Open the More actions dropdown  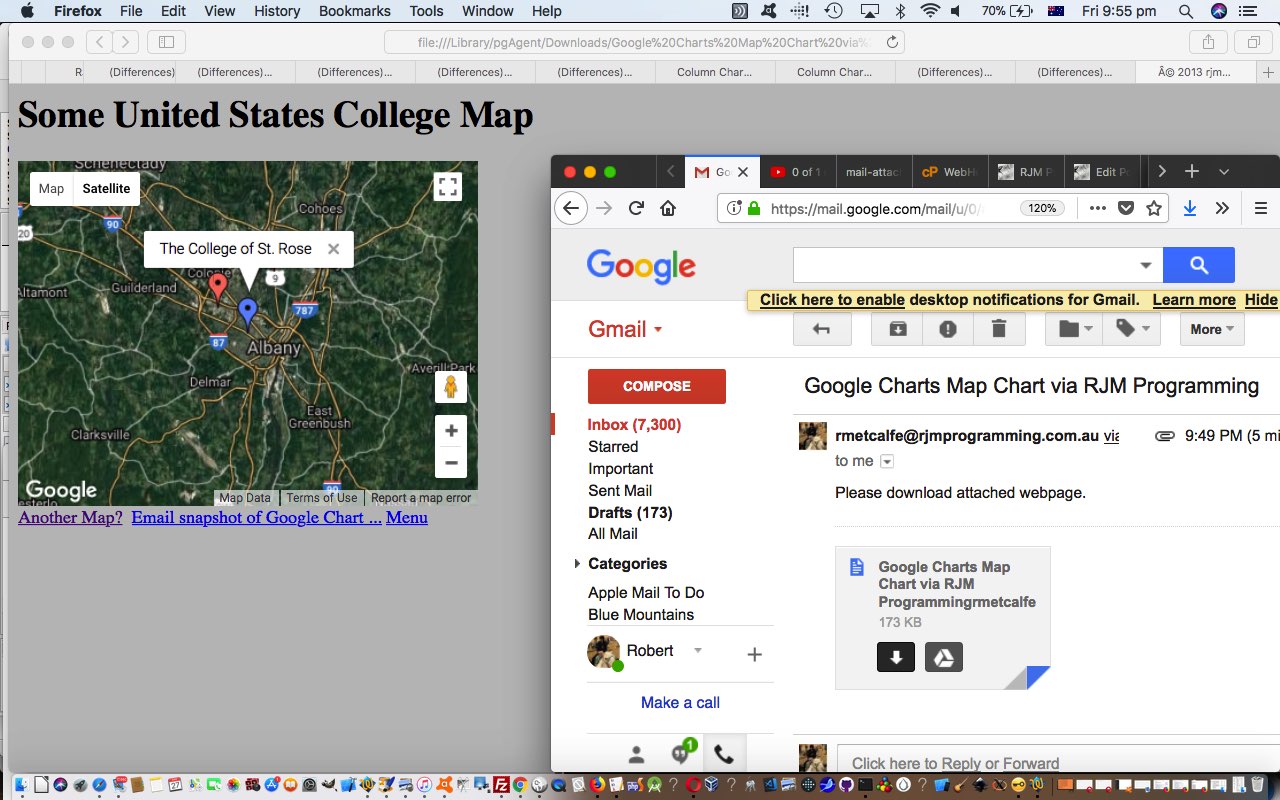1212,329
